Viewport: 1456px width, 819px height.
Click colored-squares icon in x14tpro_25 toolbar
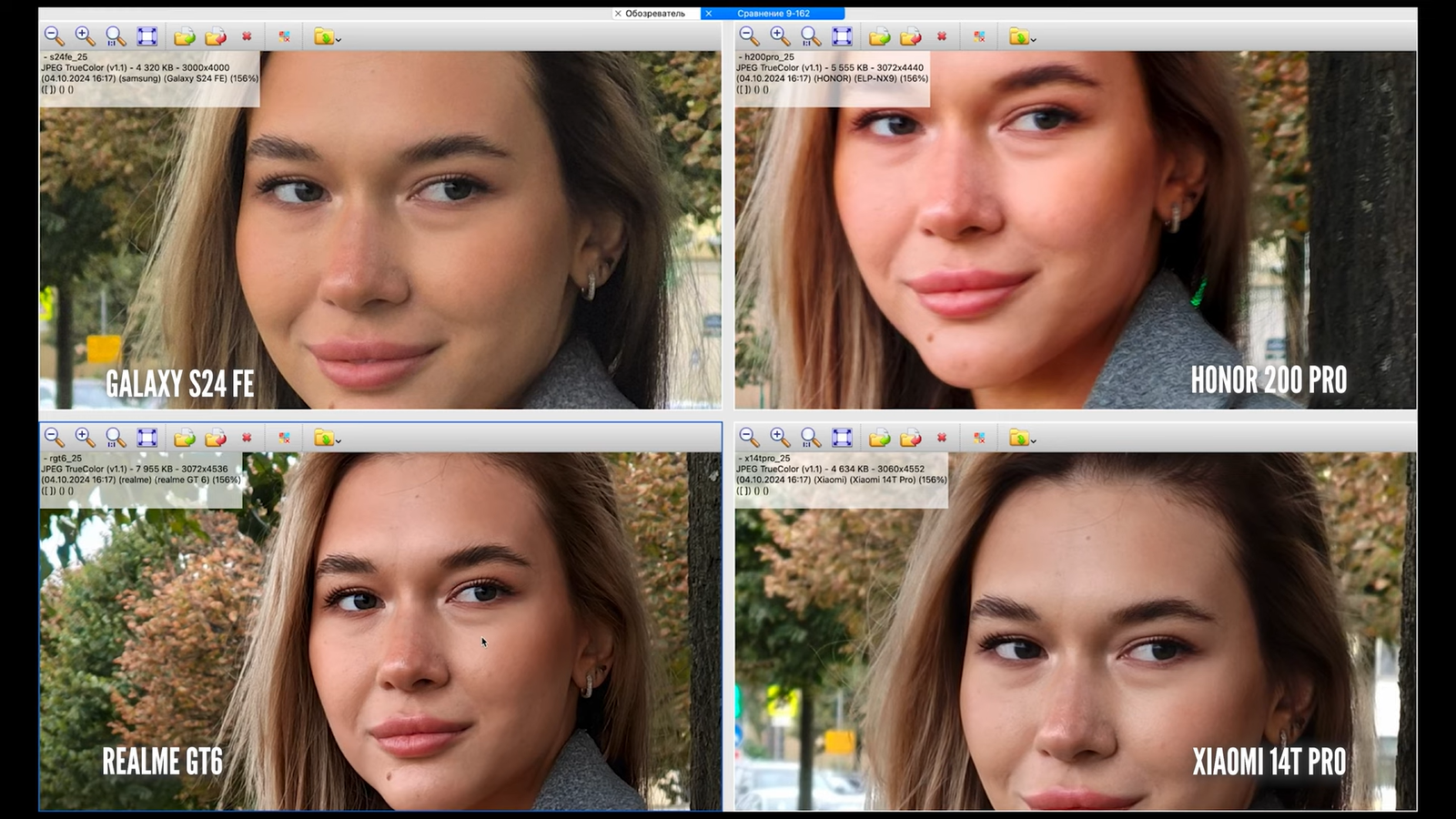pos(979,438)
